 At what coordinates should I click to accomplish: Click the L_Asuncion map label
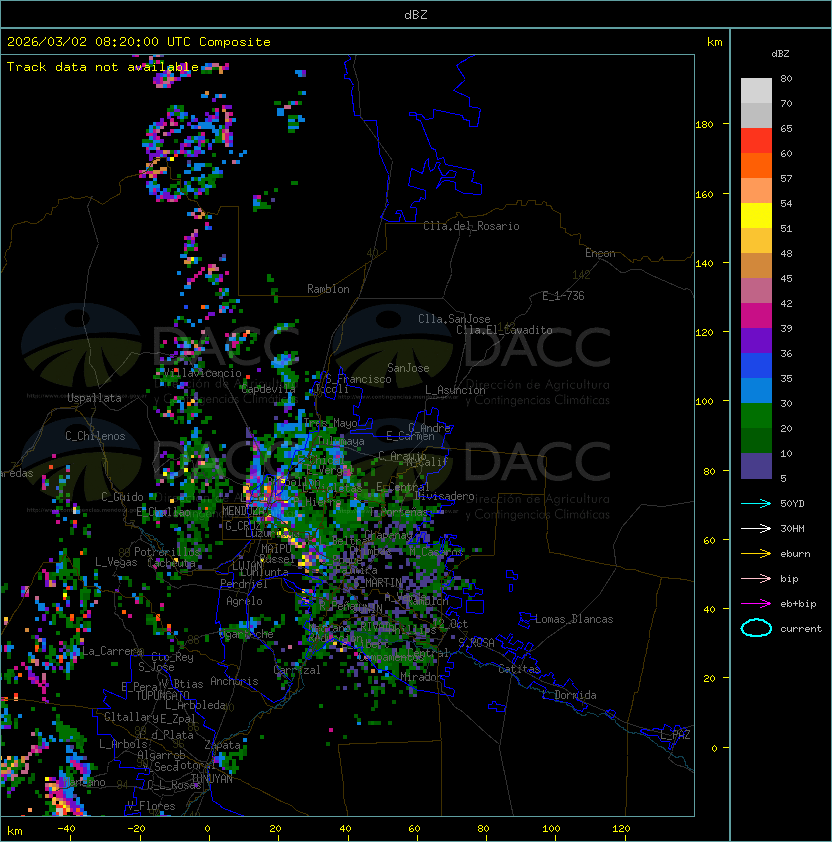[x=455, y=390]
